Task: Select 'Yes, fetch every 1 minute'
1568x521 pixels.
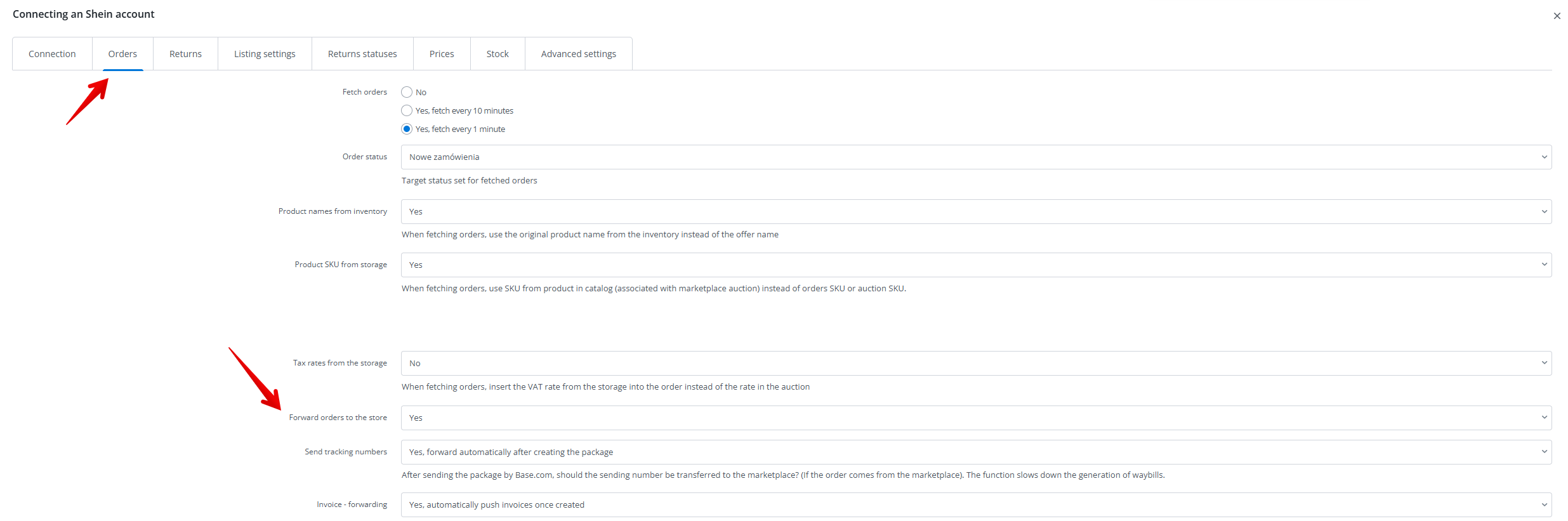Action: (407, 129)
